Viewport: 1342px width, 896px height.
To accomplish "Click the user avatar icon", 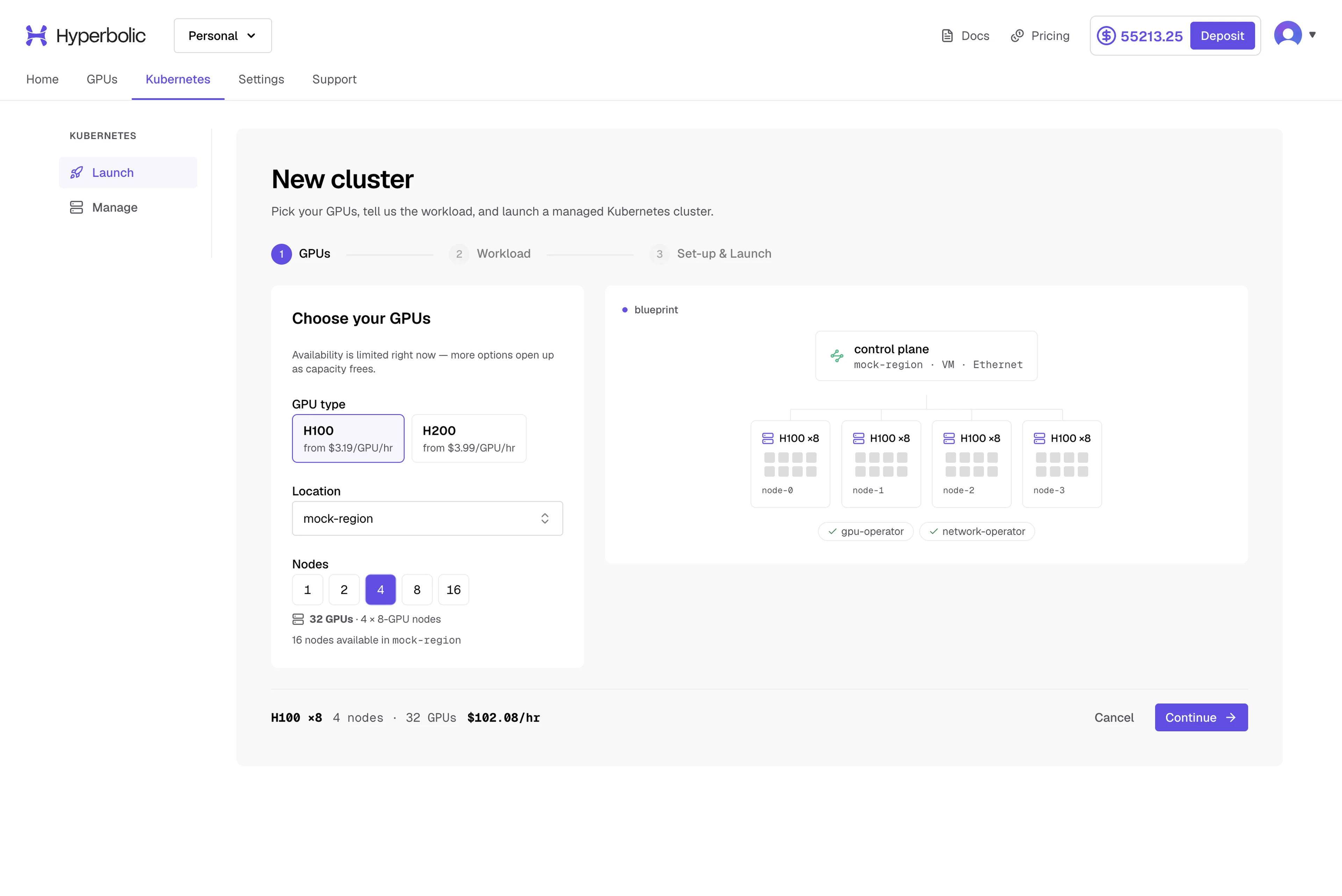I will (1288, 35).
